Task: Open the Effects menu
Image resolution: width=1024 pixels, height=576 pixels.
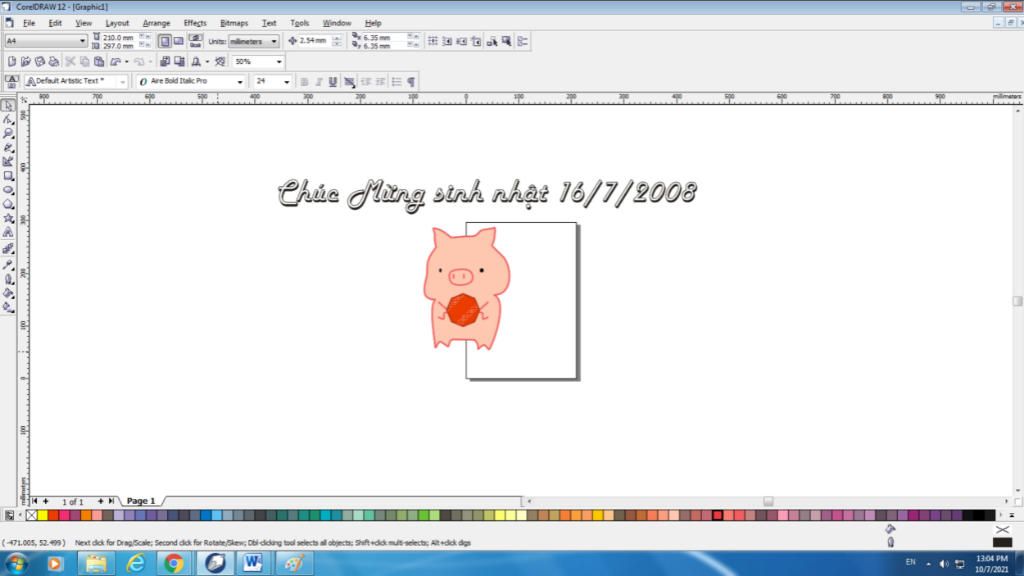Action: (x=195, y=23)
